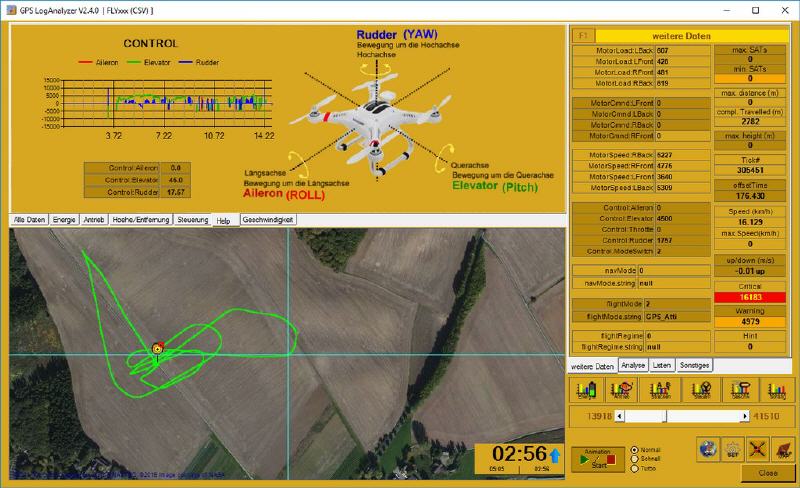
Task: Select the weitere Daten bottom tab
Action: [x=592, y=366]
